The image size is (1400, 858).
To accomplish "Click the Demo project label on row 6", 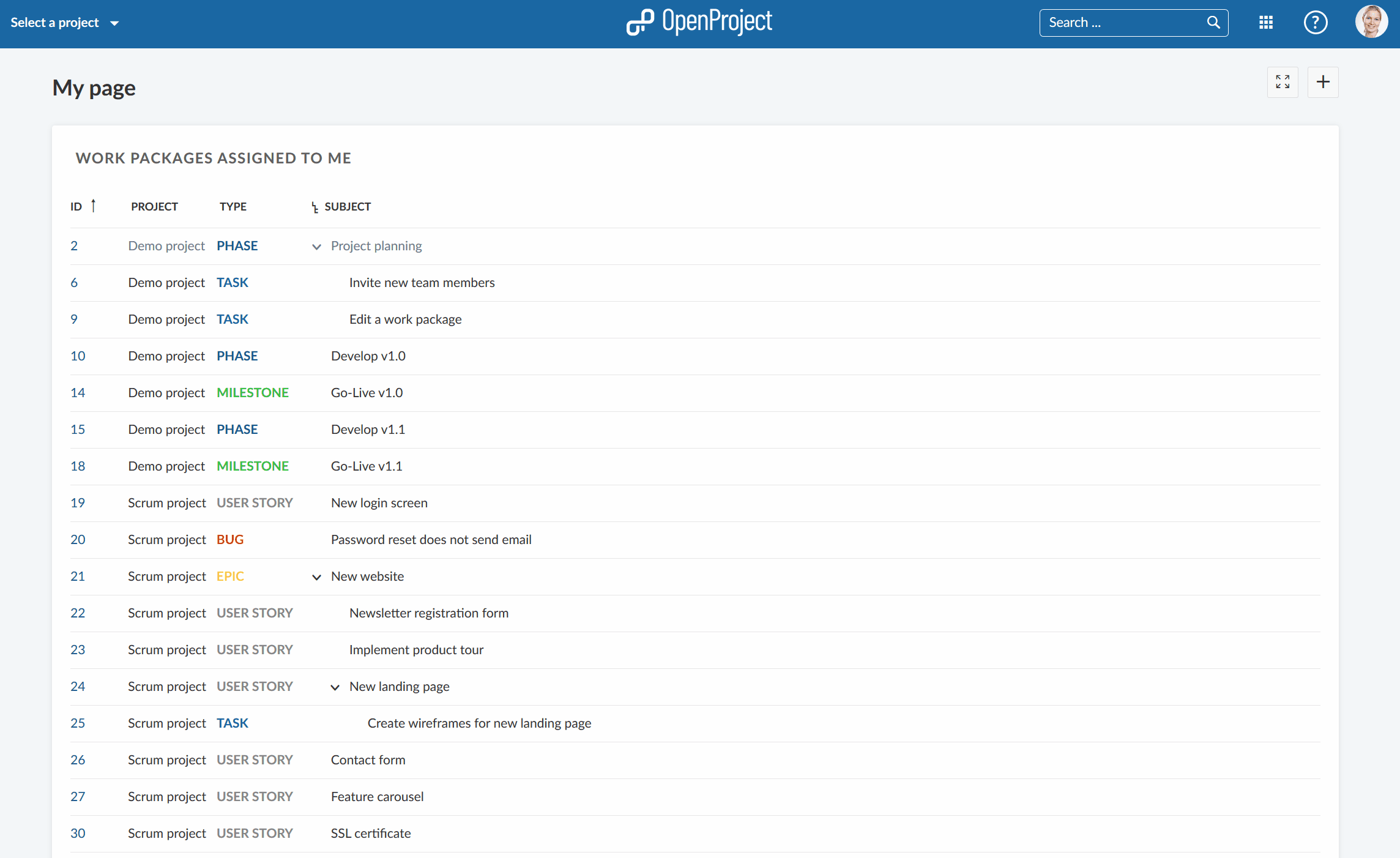I will [x=165, y=282].
